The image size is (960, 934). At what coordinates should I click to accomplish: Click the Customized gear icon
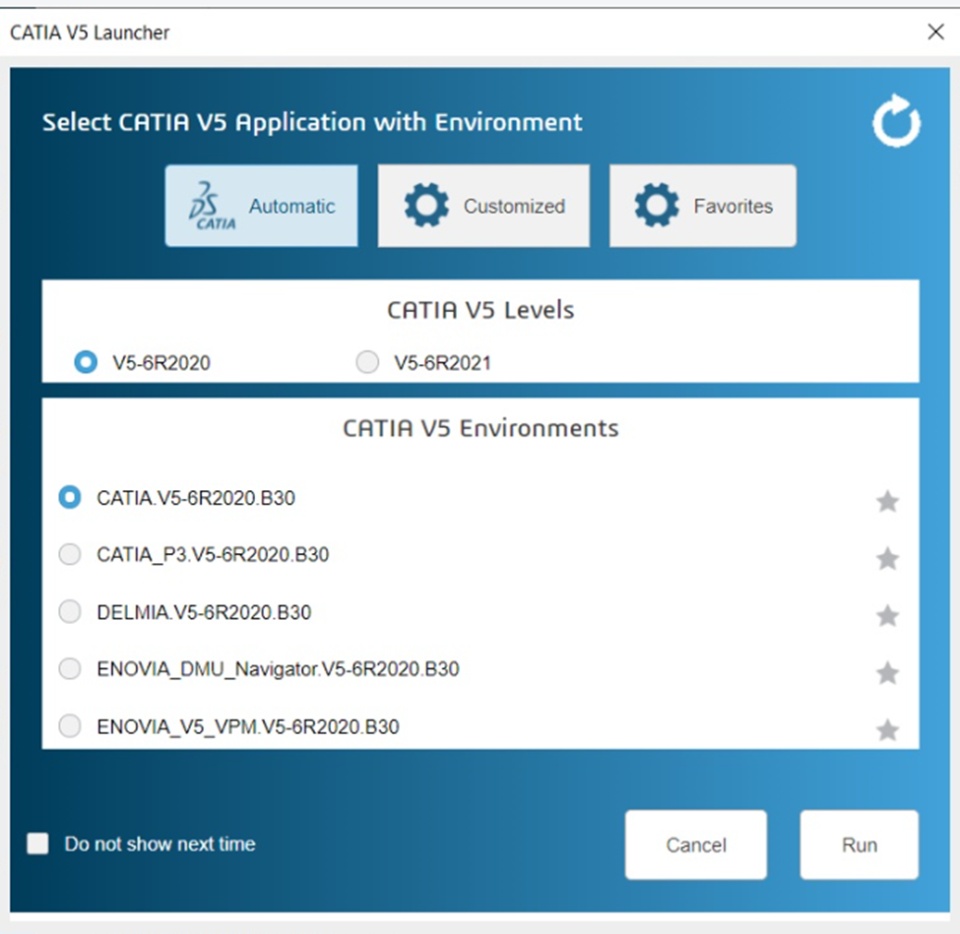pyautogui.click(x=426, y=205)
